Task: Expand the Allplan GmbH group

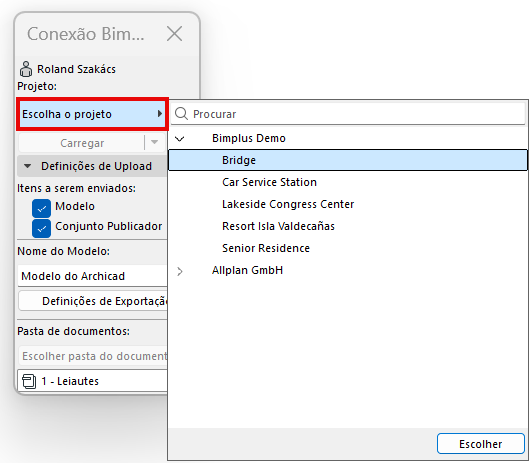Action: [179, 271]
